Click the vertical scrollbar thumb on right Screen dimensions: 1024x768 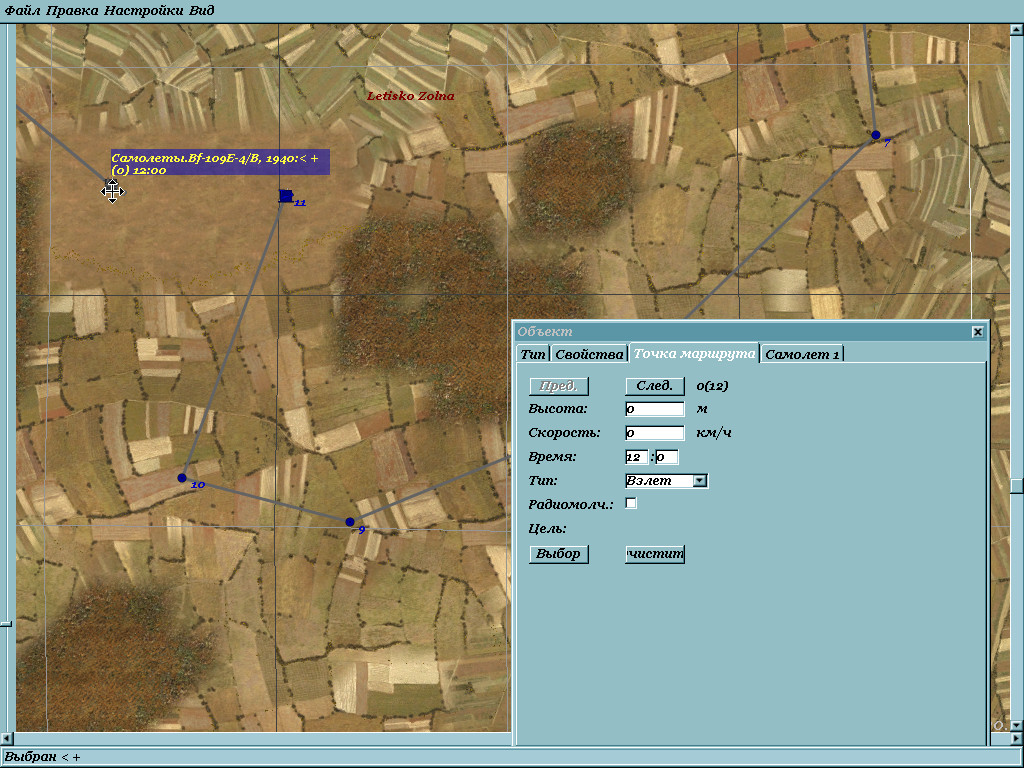coord(1016,485)
